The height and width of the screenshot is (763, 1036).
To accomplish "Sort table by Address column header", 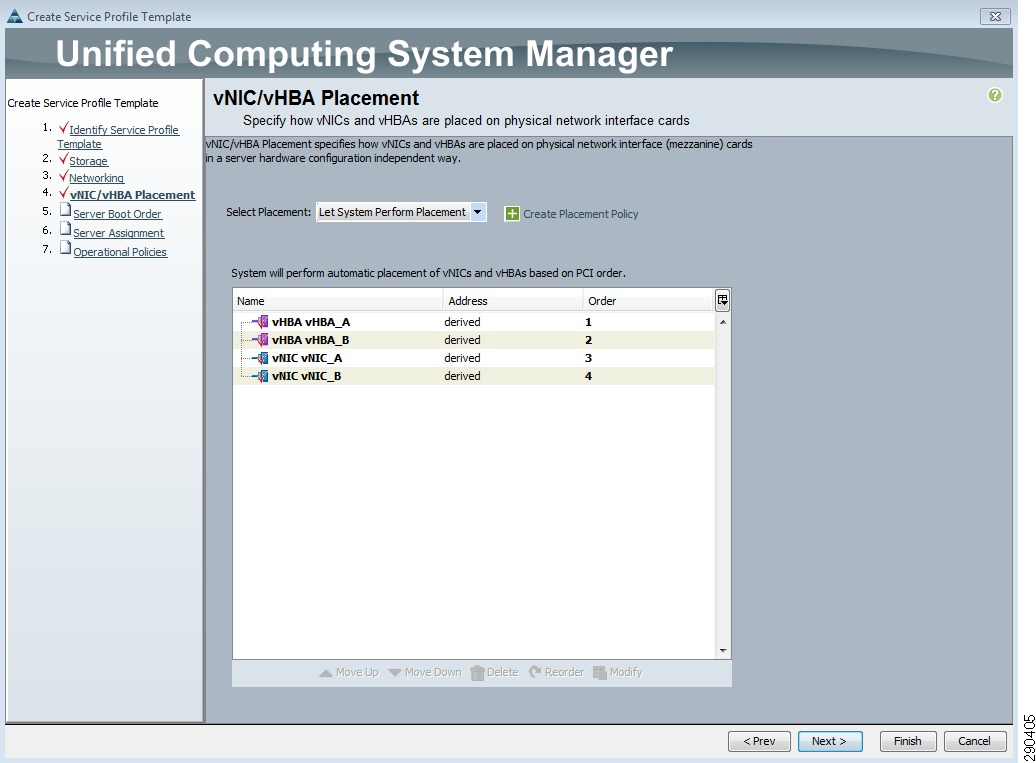I will tap(513, 301).
